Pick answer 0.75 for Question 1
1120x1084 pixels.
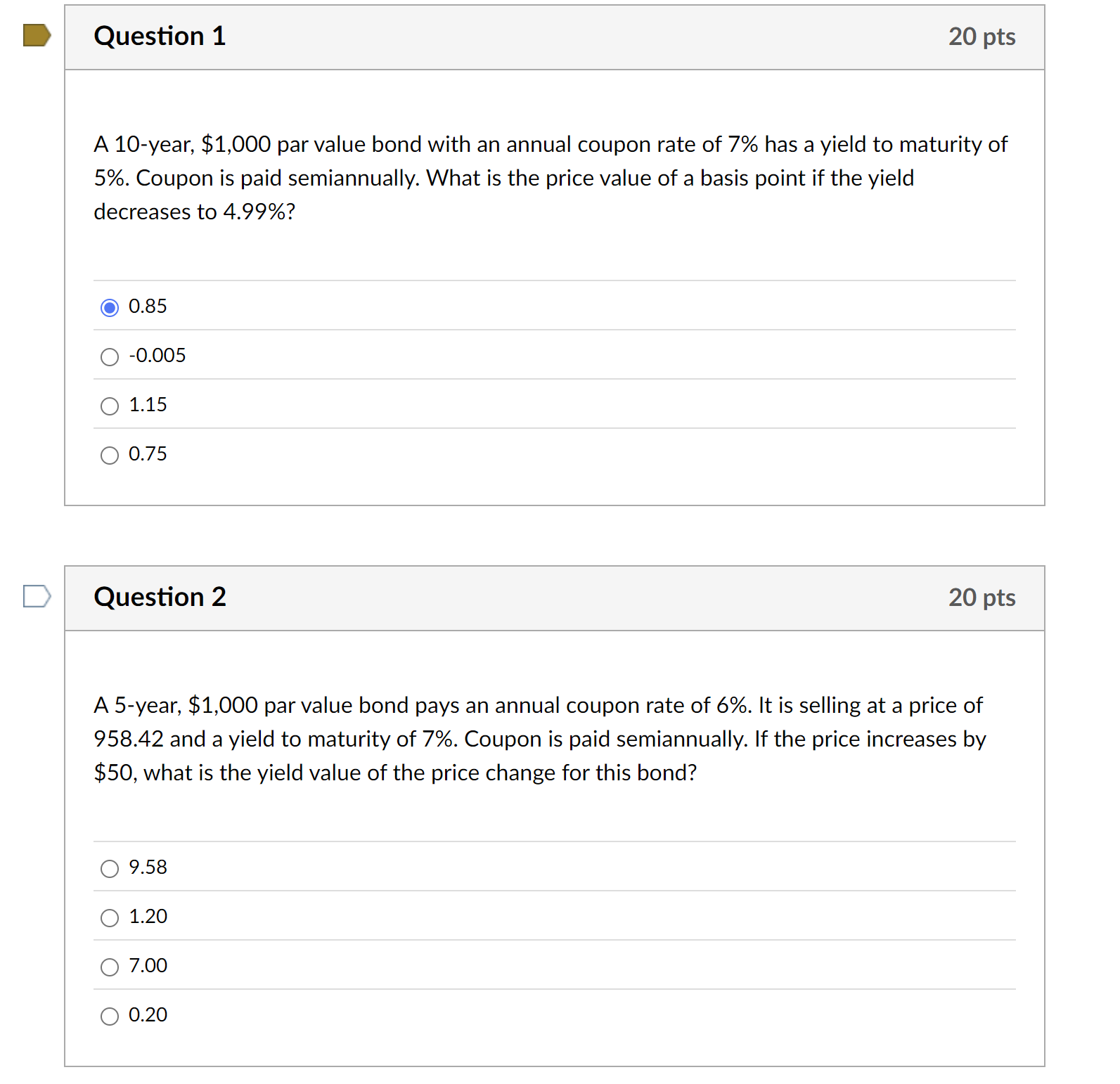coord(110,455)
